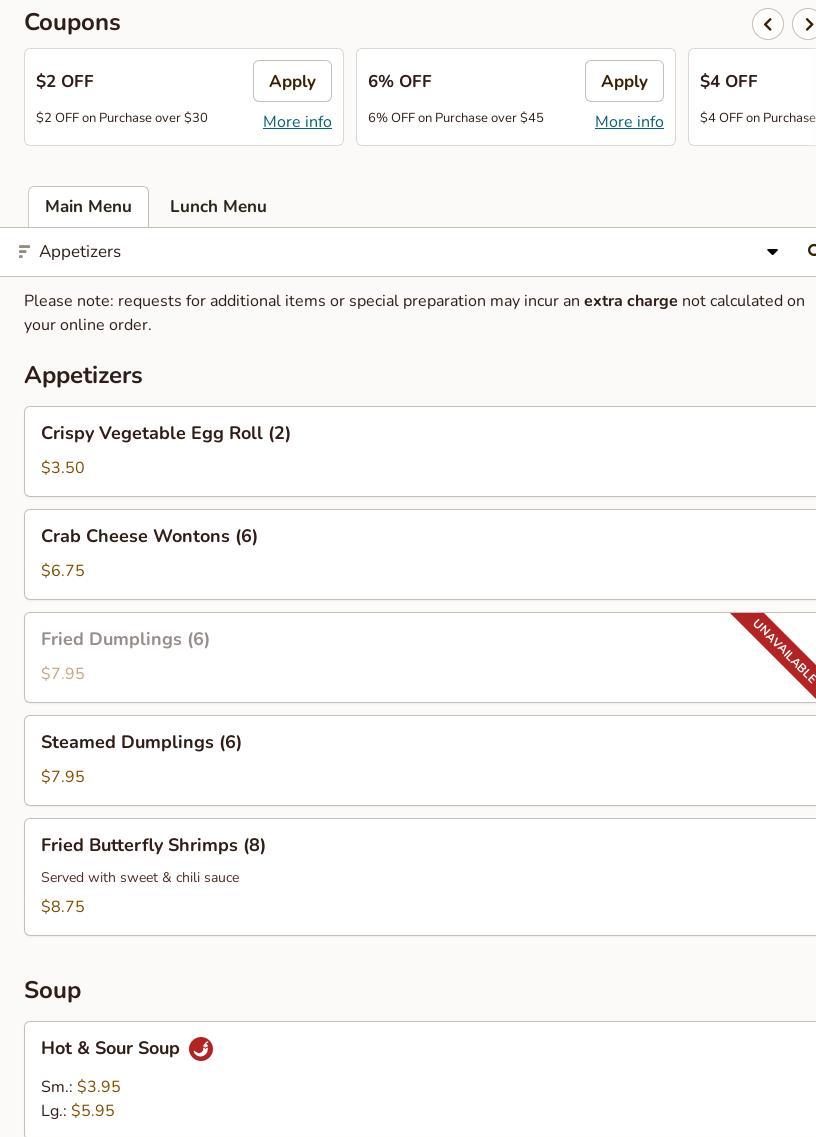This screenshot has height=1137, width=816.
Task: Open the Lunch Menu tab
Action: pyautogui.click(x=218, y=207)
